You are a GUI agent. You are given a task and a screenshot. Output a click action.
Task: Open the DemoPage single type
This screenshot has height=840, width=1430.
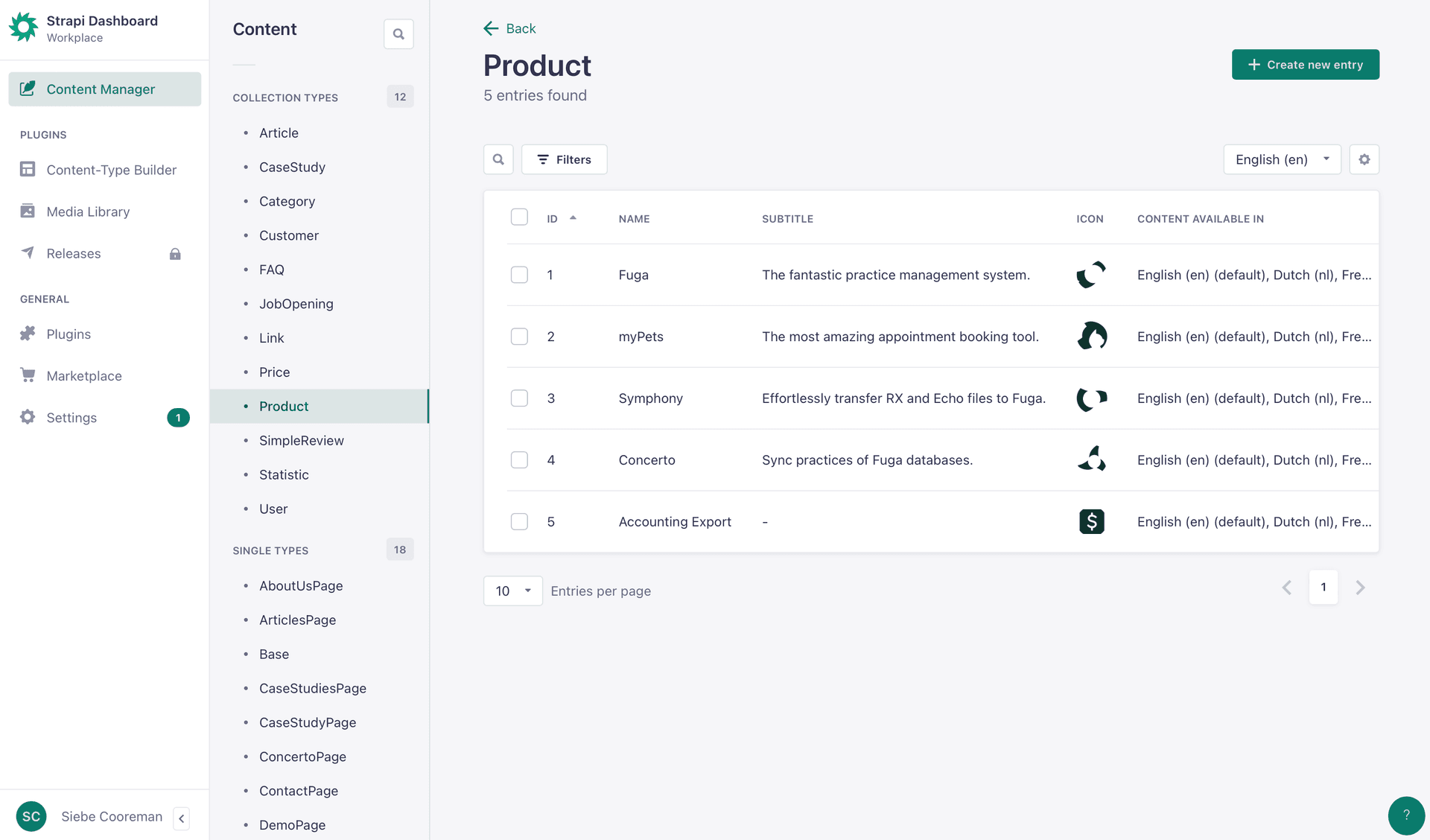293,826
